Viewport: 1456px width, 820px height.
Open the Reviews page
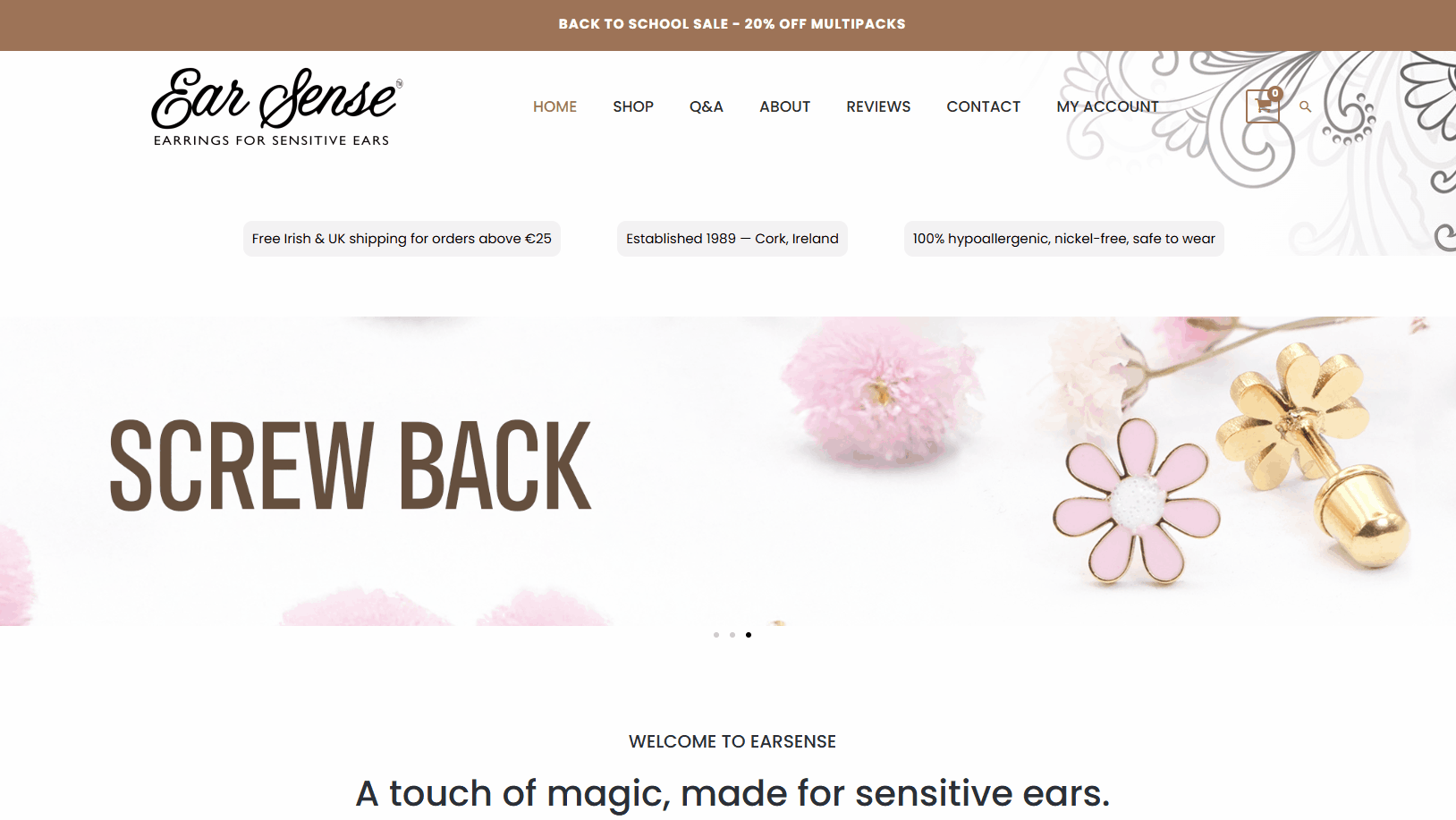tap(878, 106)
